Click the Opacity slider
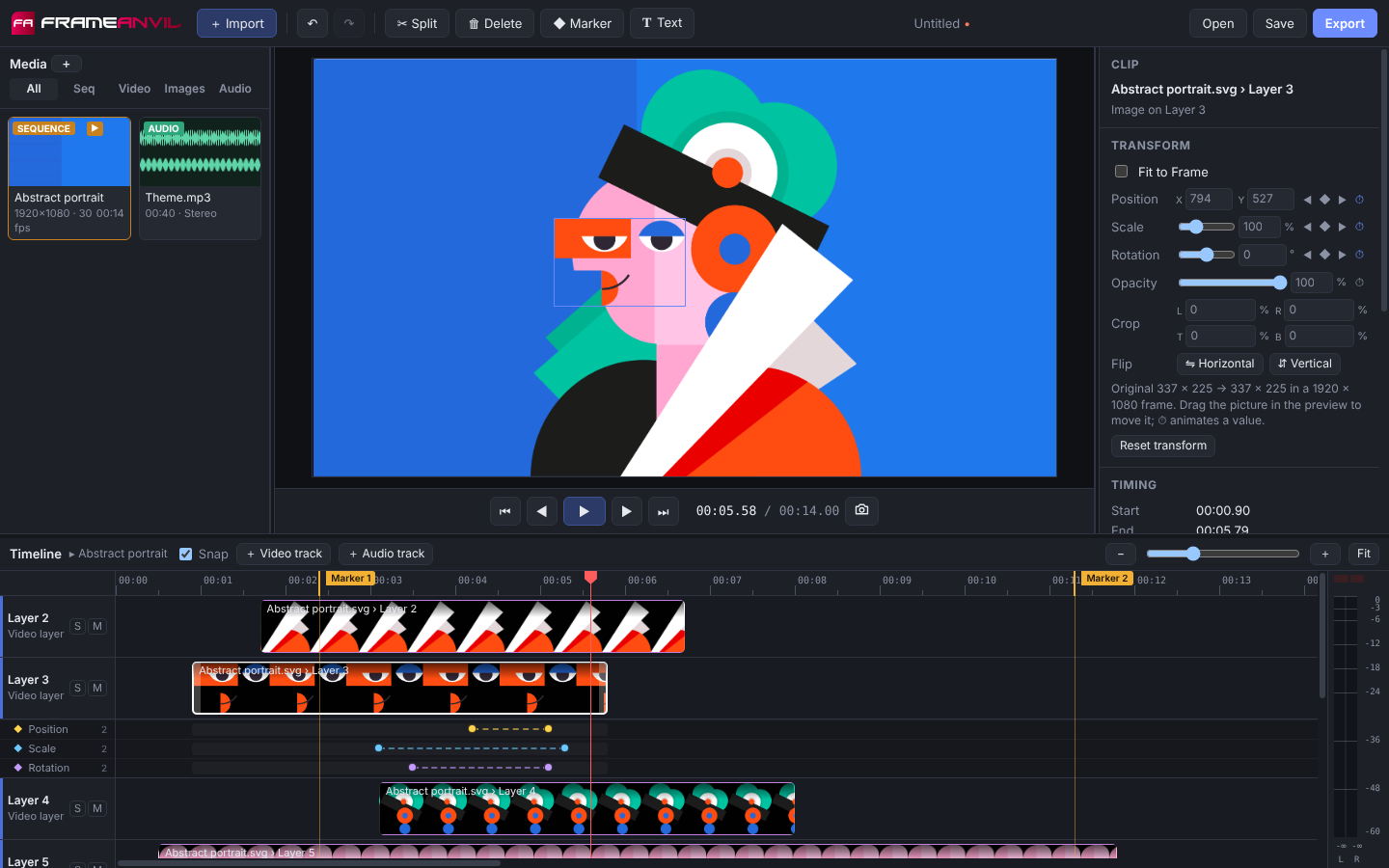This screenshot has width=1389, height=868. point(1233,284)
